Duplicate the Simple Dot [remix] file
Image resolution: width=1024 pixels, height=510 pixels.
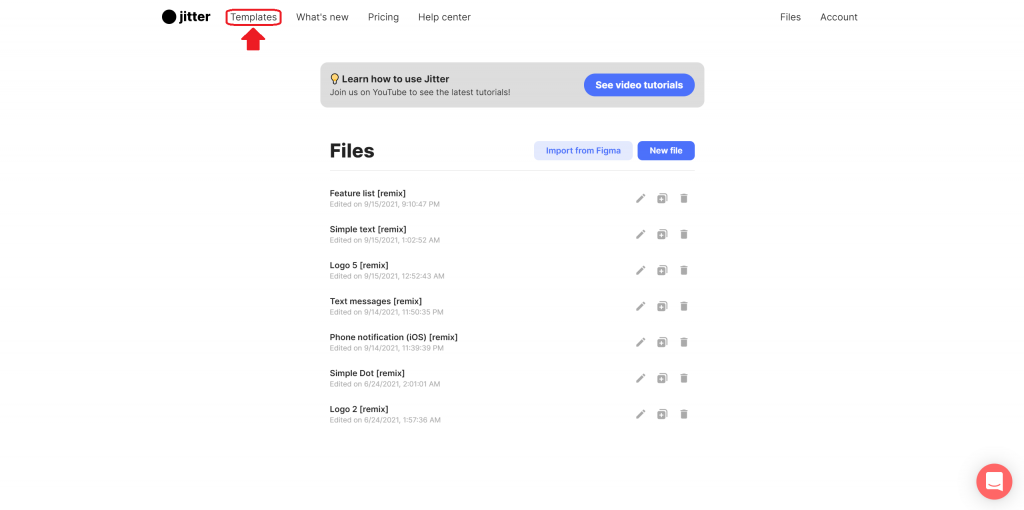point(662,377)
